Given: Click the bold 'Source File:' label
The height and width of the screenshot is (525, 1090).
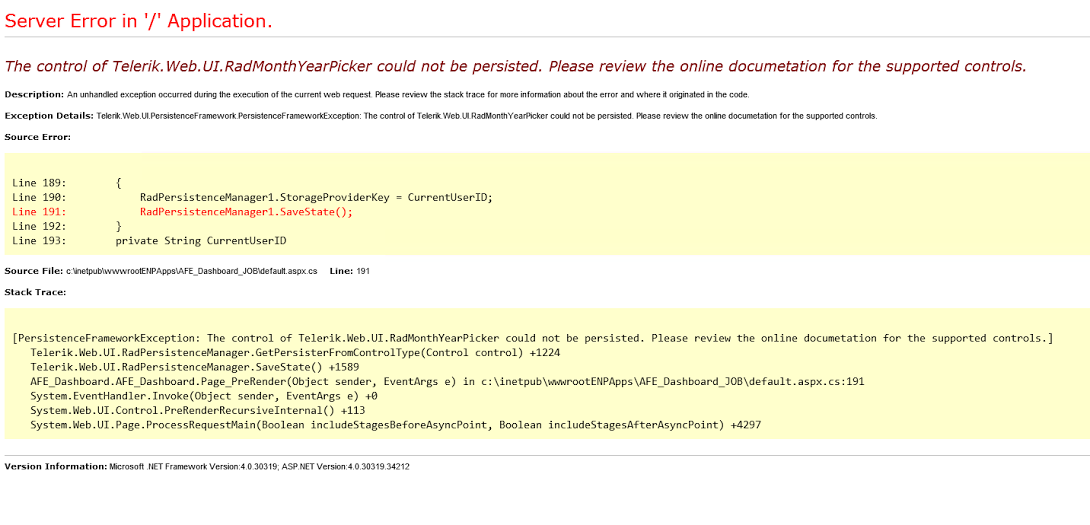Looking at the screenshot, I should pyautogui.click(x=34, y=271).
